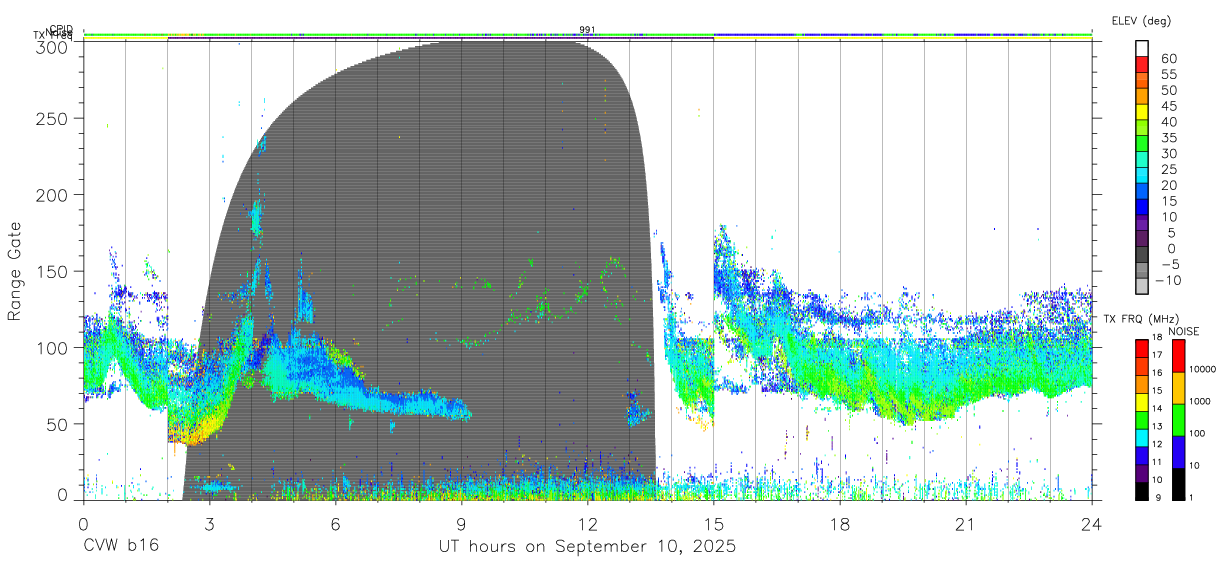Select green ELEV swatch between 30 and 35
This screenshot has height=567, width=1228.
tap(1143, 144)
